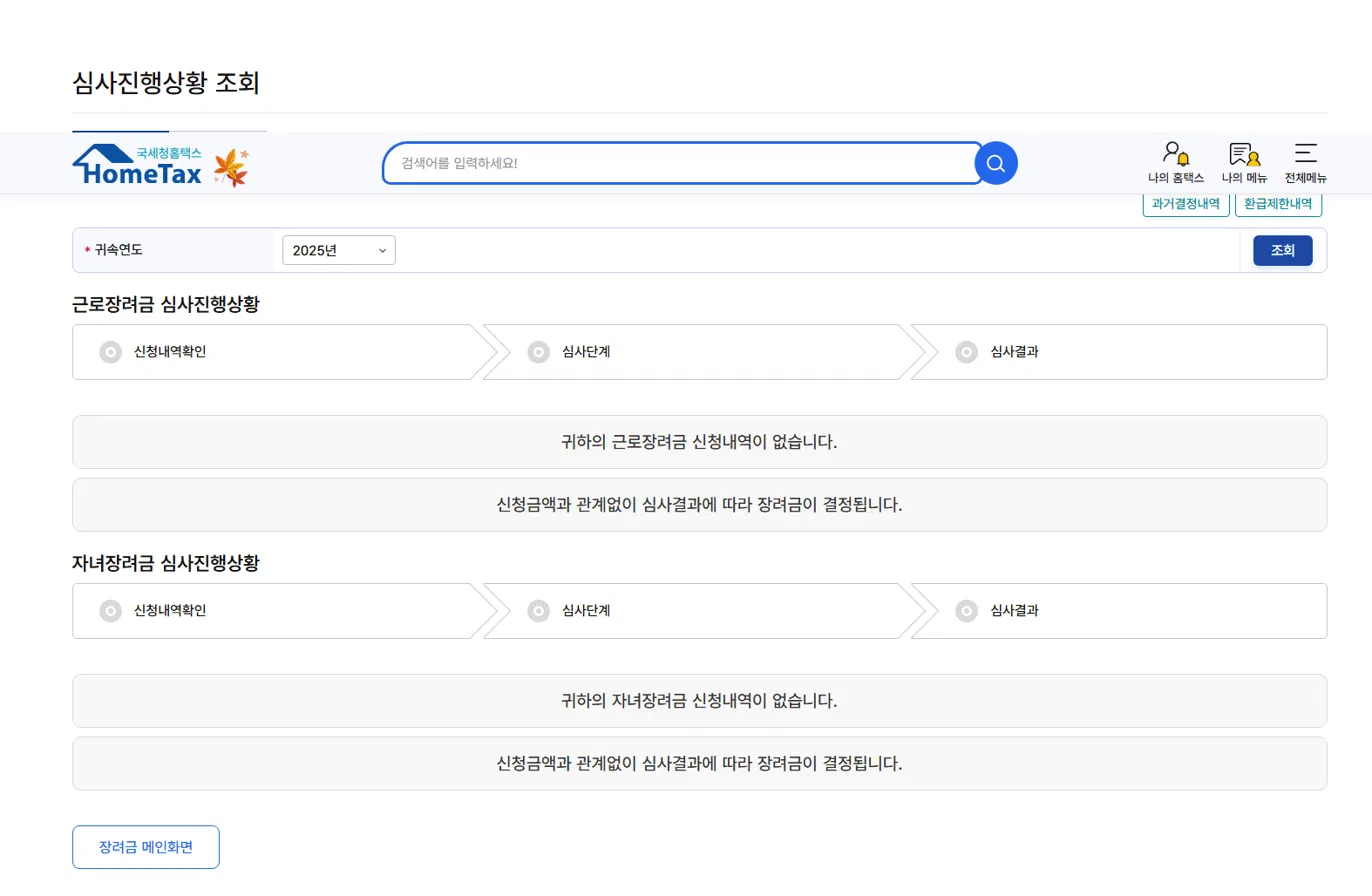Click the 귀하의 근로장려금 신청내역이 없습니다 message

700,442
